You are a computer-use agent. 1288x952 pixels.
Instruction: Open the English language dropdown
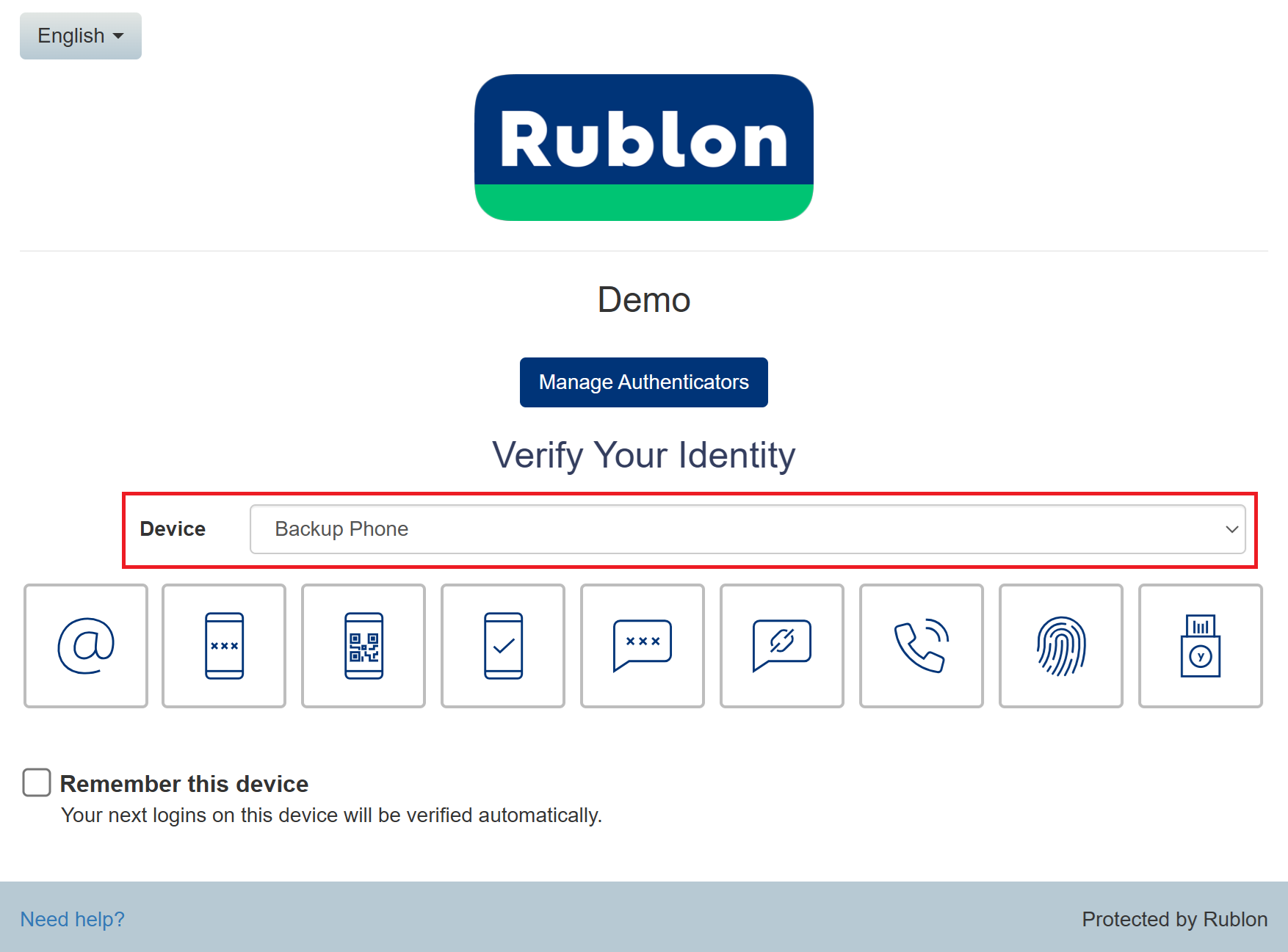pos(81,36)
